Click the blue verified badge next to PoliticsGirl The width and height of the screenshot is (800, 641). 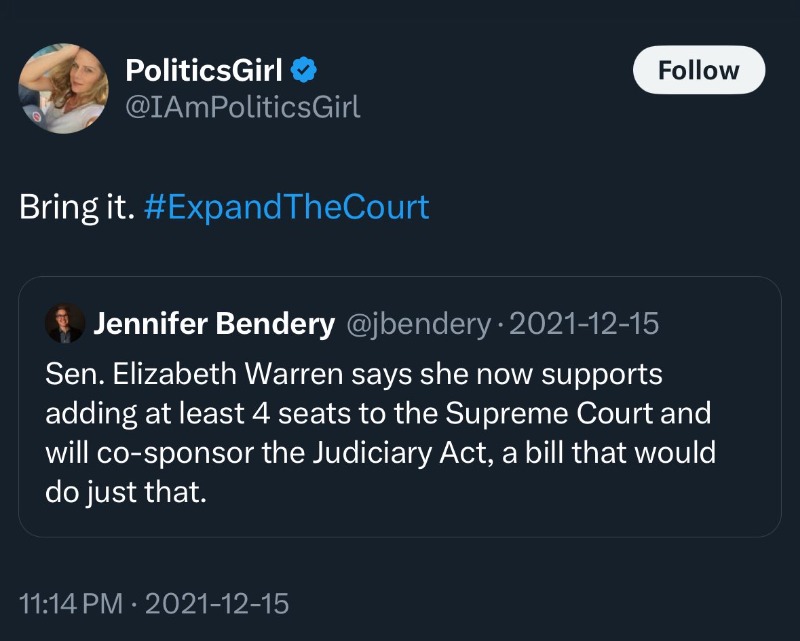(x=305, y=70)
